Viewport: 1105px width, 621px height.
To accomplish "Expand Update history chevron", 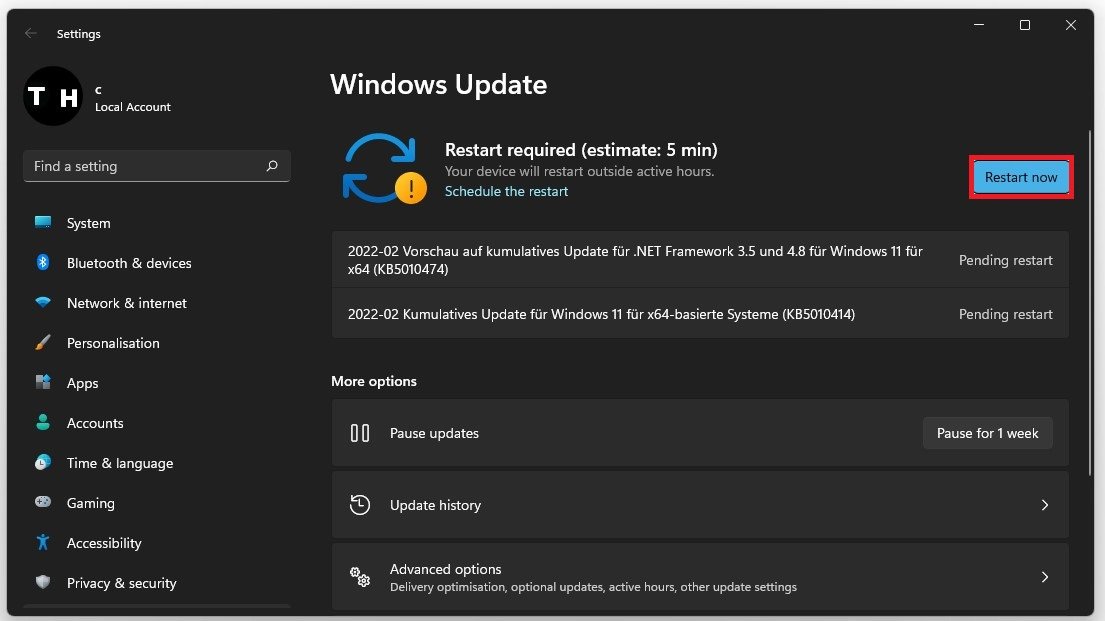I will 1044,505.
